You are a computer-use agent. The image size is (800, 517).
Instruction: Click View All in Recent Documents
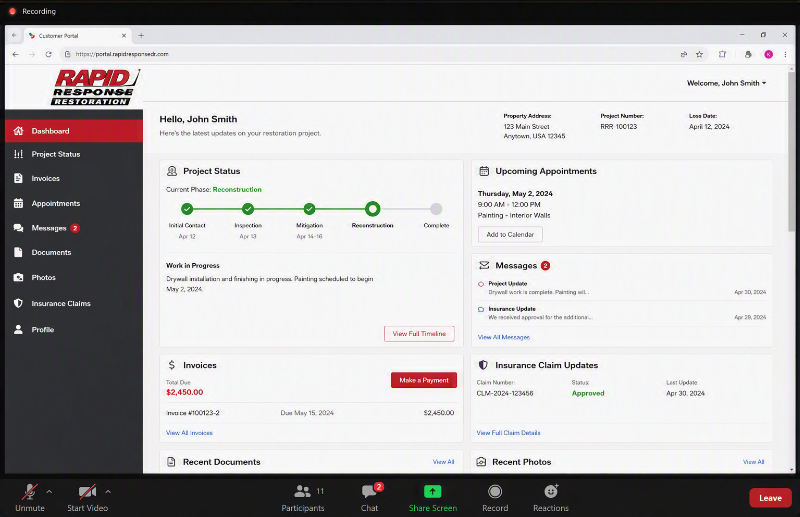443,462
